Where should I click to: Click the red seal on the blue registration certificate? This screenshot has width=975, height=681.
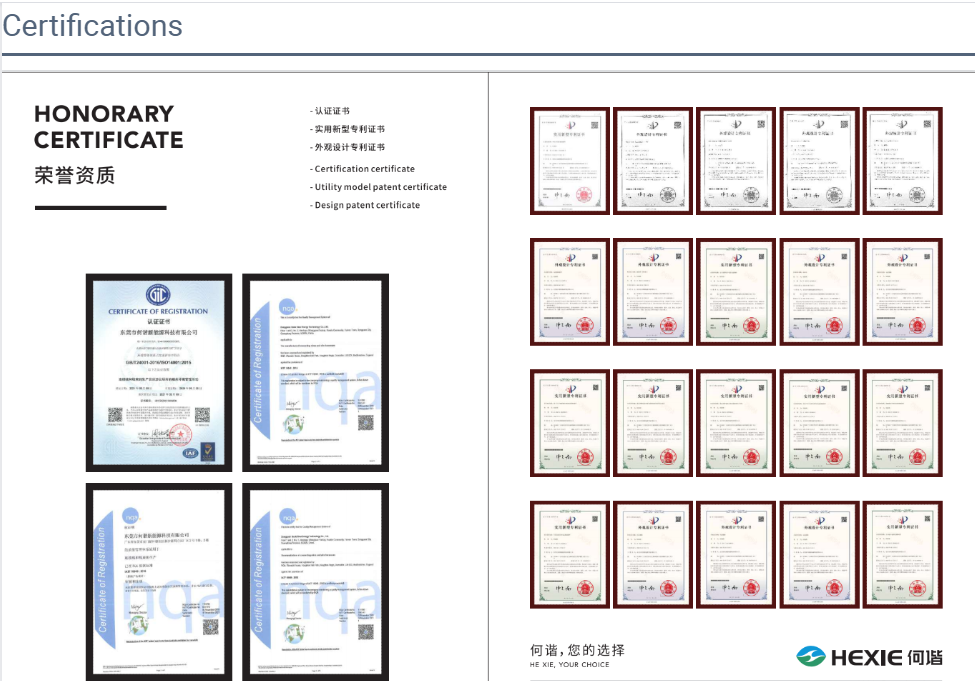point(180,434)
